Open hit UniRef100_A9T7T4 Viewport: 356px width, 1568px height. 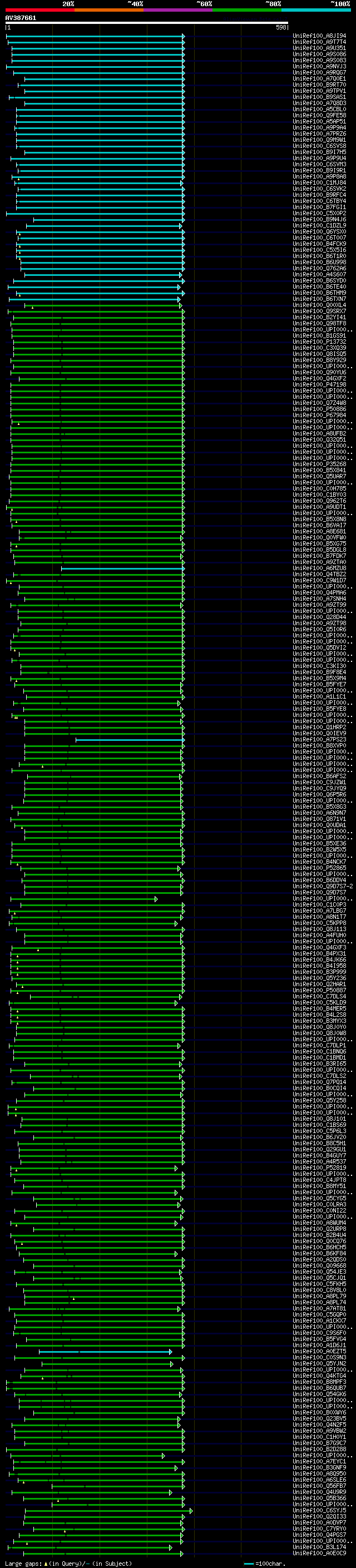click(x=319, y=42)
